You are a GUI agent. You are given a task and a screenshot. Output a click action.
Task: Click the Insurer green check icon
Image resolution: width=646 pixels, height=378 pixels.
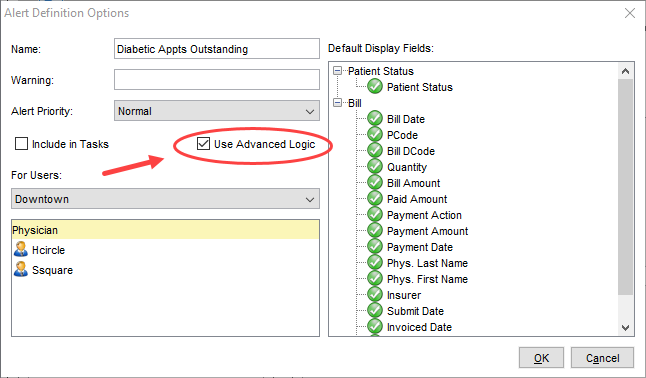[x=375, y=295]
